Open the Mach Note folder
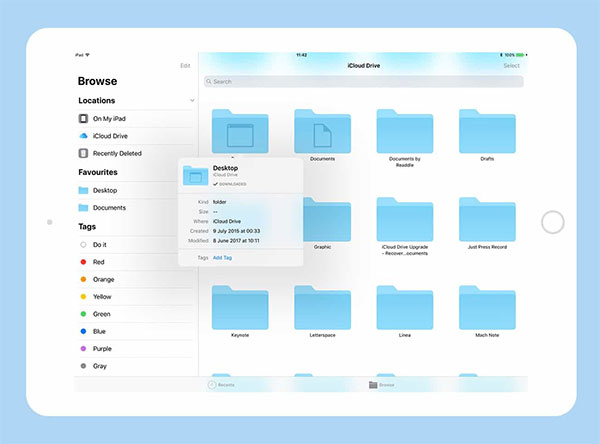The width and height of the screenshot is (600, 444). (x=487, y=308)
